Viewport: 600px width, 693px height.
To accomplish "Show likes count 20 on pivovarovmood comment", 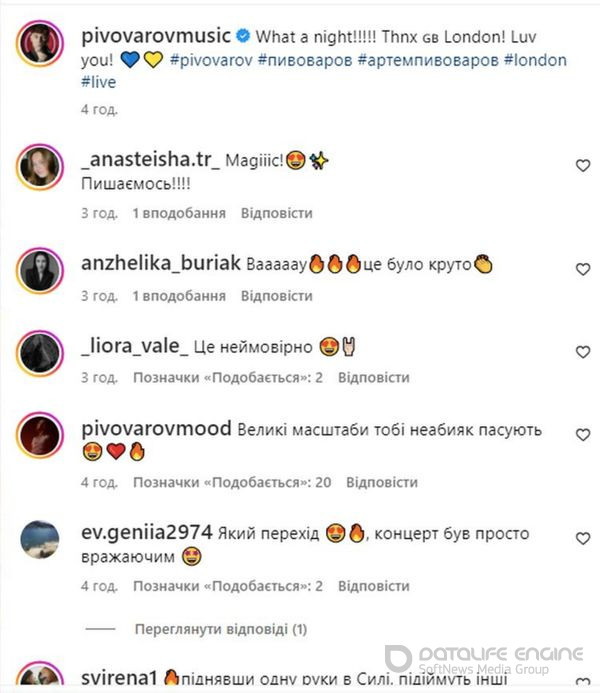I will point(232,482).
